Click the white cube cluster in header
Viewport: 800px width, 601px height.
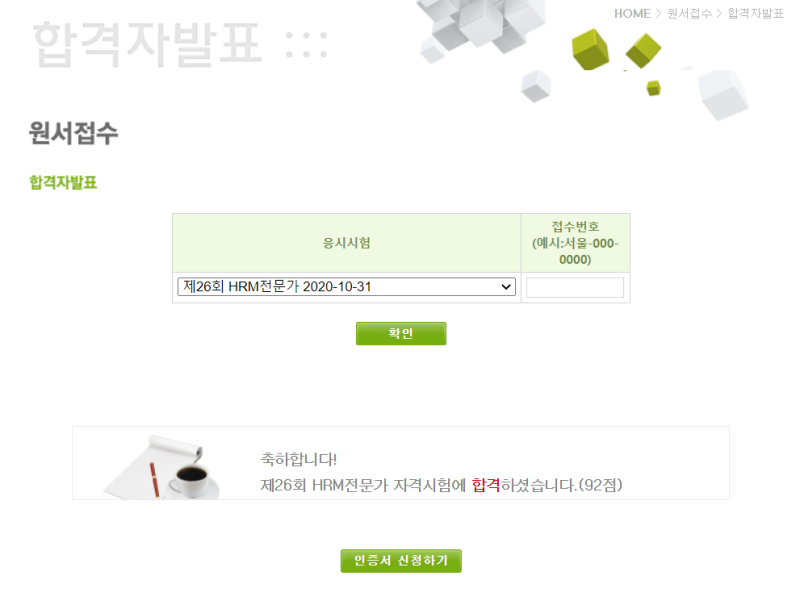click(480, 26)
